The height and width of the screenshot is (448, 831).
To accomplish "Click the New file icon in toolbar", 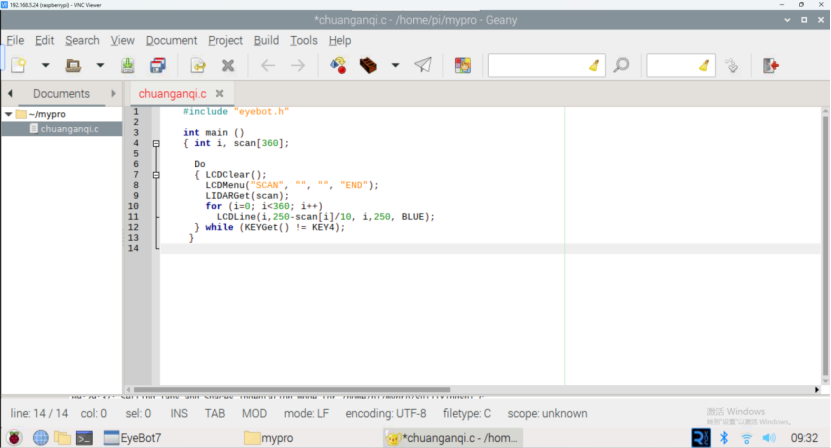I will 18,65.
